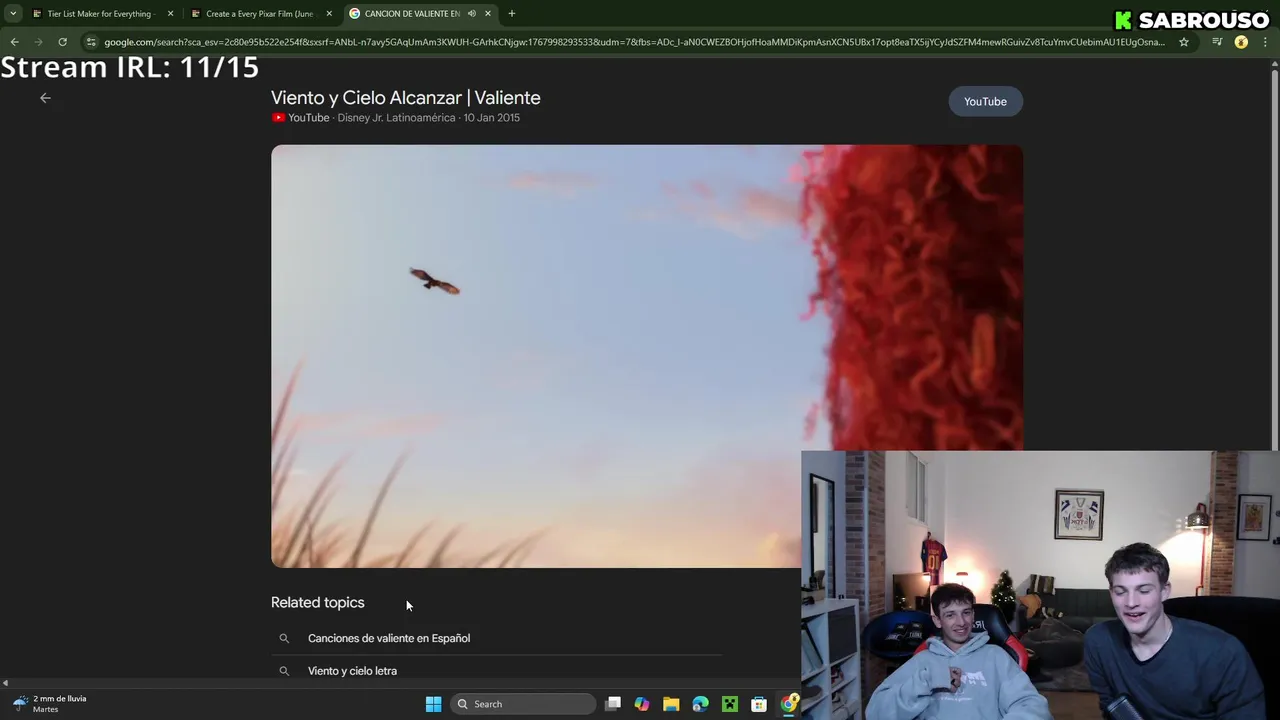Click the taskbar Search box
The height and width of the screenshot is (720, 1280).
[521, 704]
